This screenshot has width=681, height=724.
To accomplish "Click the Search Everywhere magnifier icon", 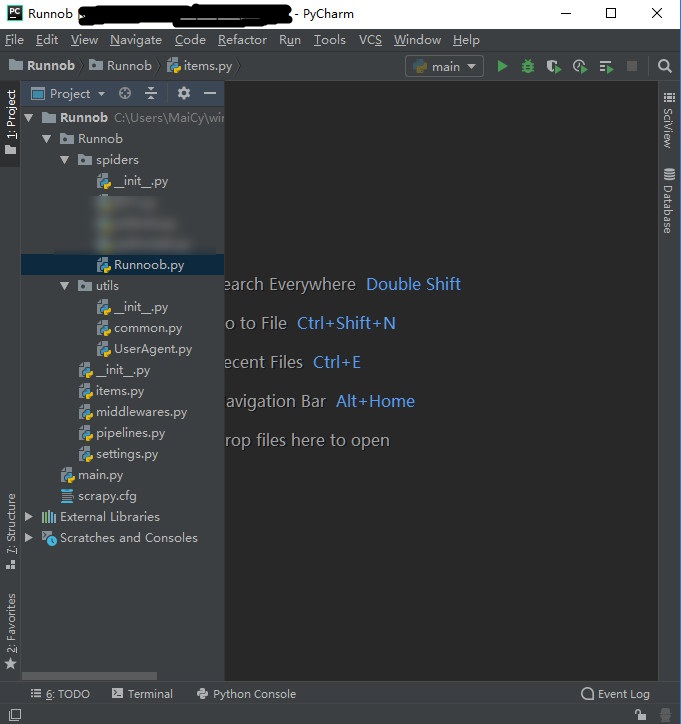I will point(665,66).
